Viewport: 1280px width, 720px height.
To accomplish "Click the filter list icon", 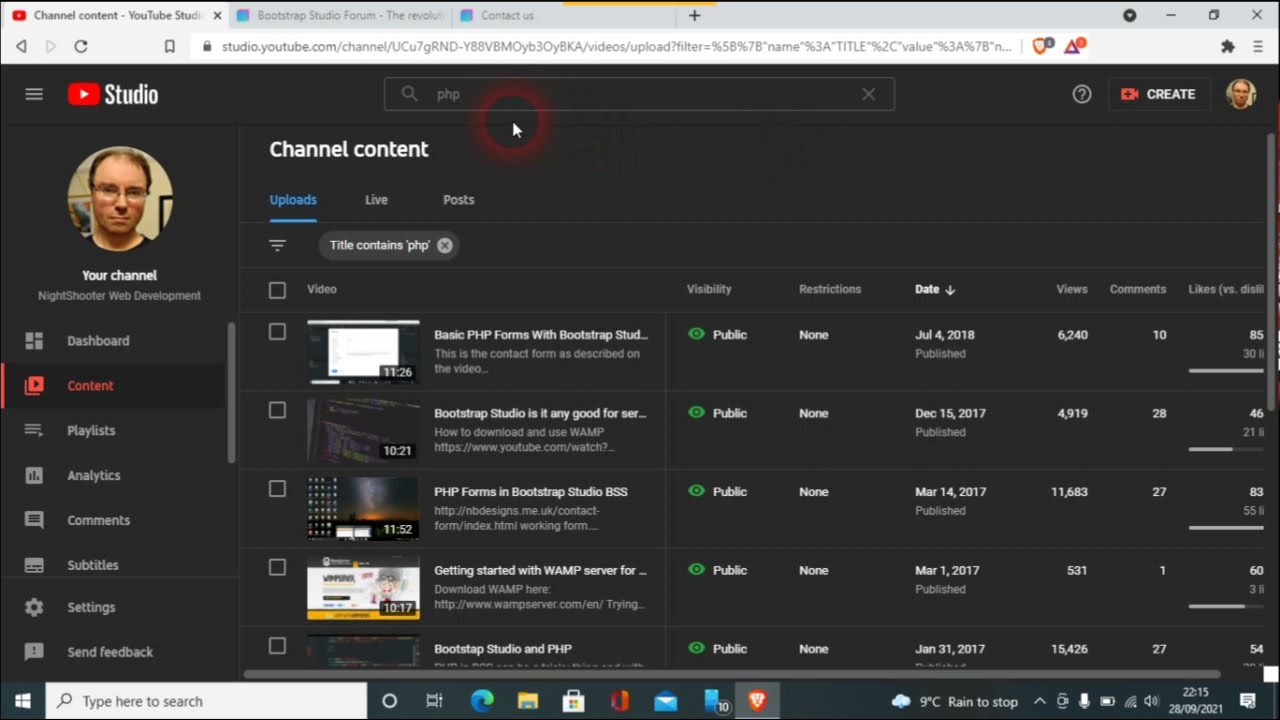I will click(277, 245).
